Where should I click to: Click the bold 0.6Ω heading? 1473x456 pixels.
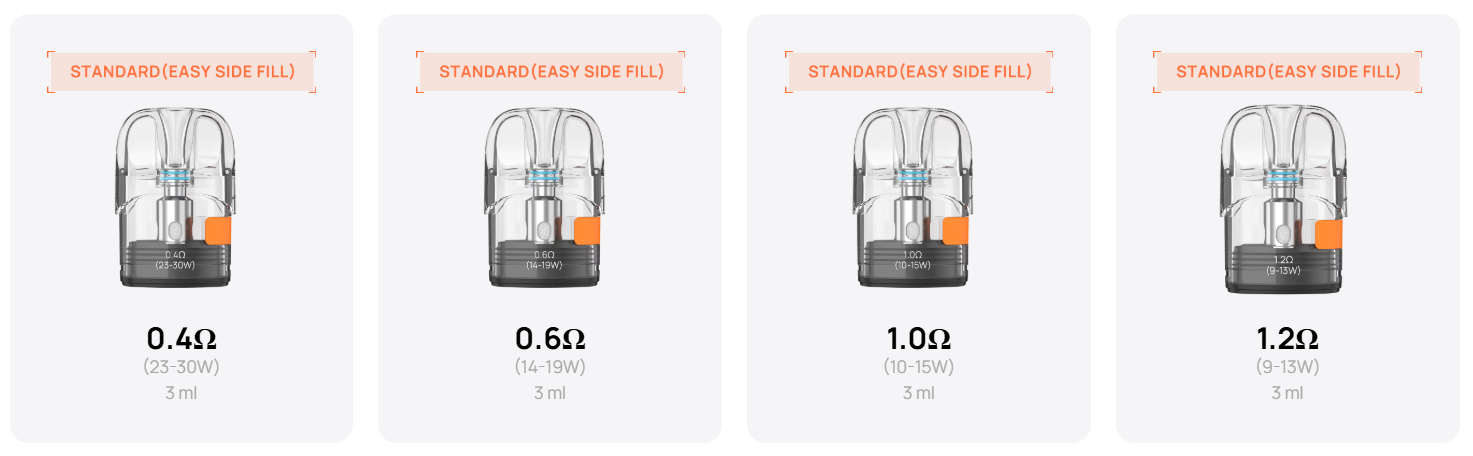[550, 337]
